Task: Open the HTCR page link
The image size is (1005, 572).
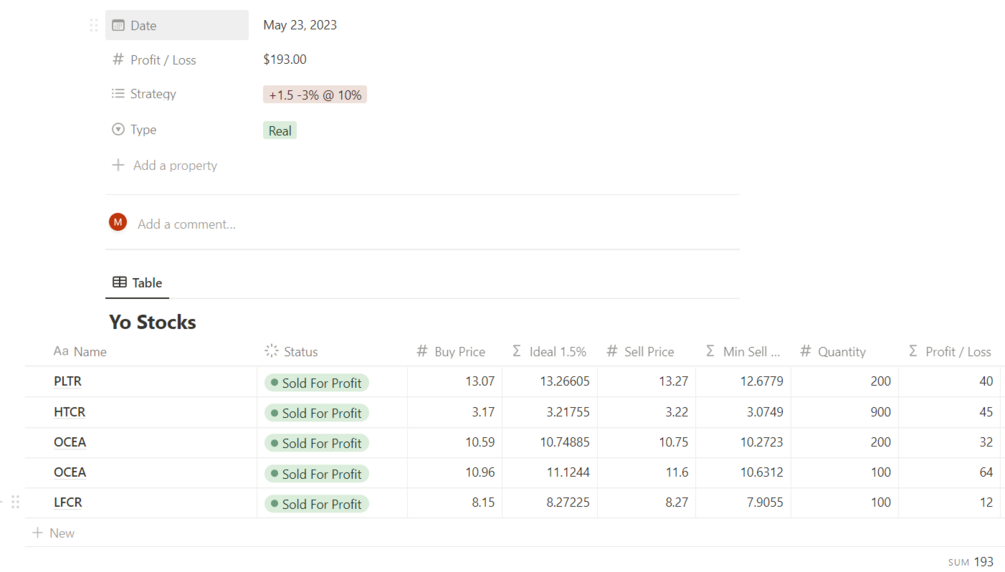Action: point(70,412)
